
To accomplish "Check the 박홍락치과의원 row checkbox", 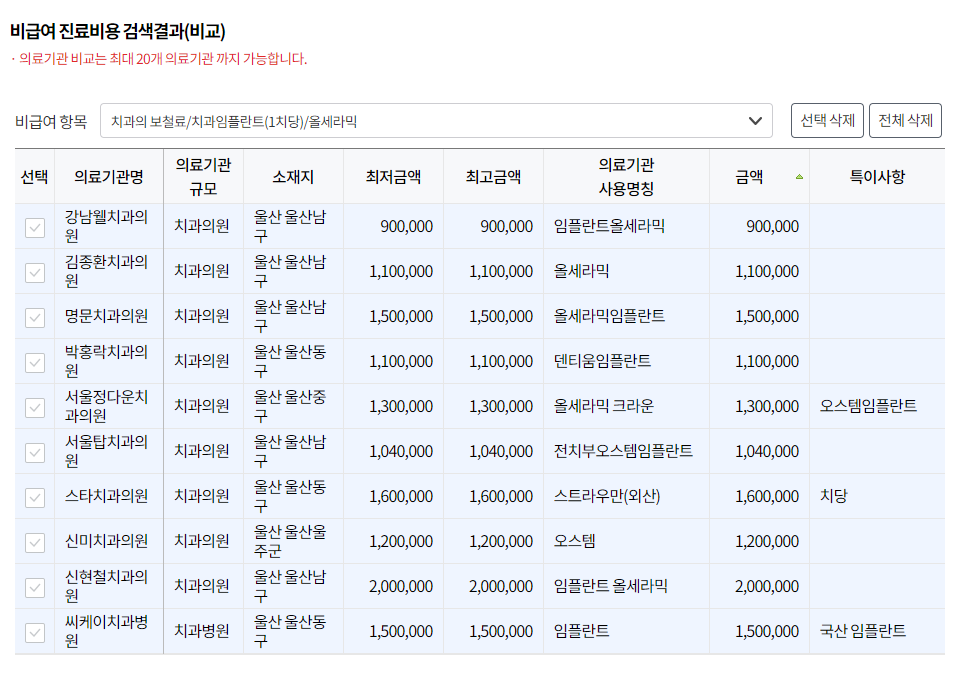I will pyautogui.click(x=34, y=360).
